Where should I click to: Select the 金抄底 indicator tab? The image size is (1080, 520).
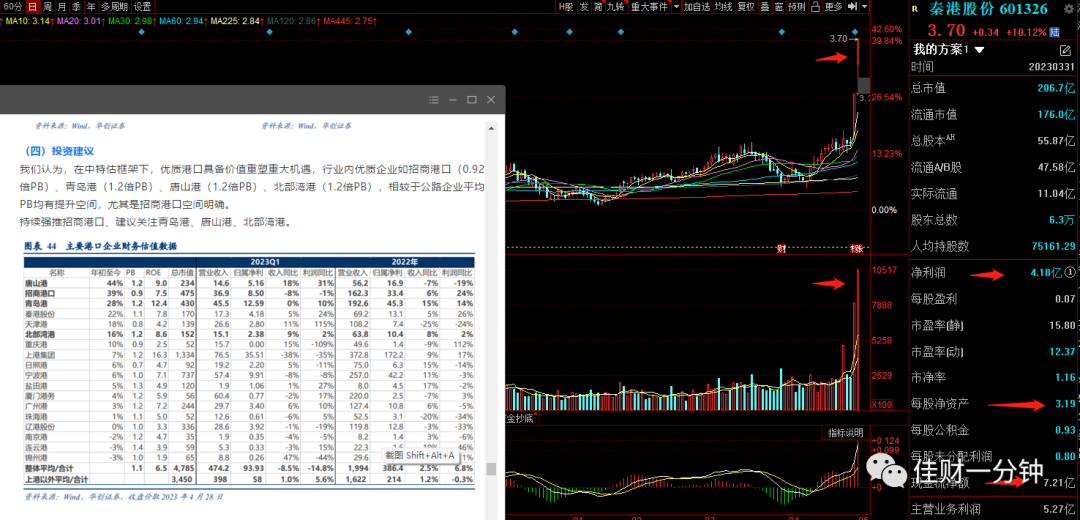521,418
